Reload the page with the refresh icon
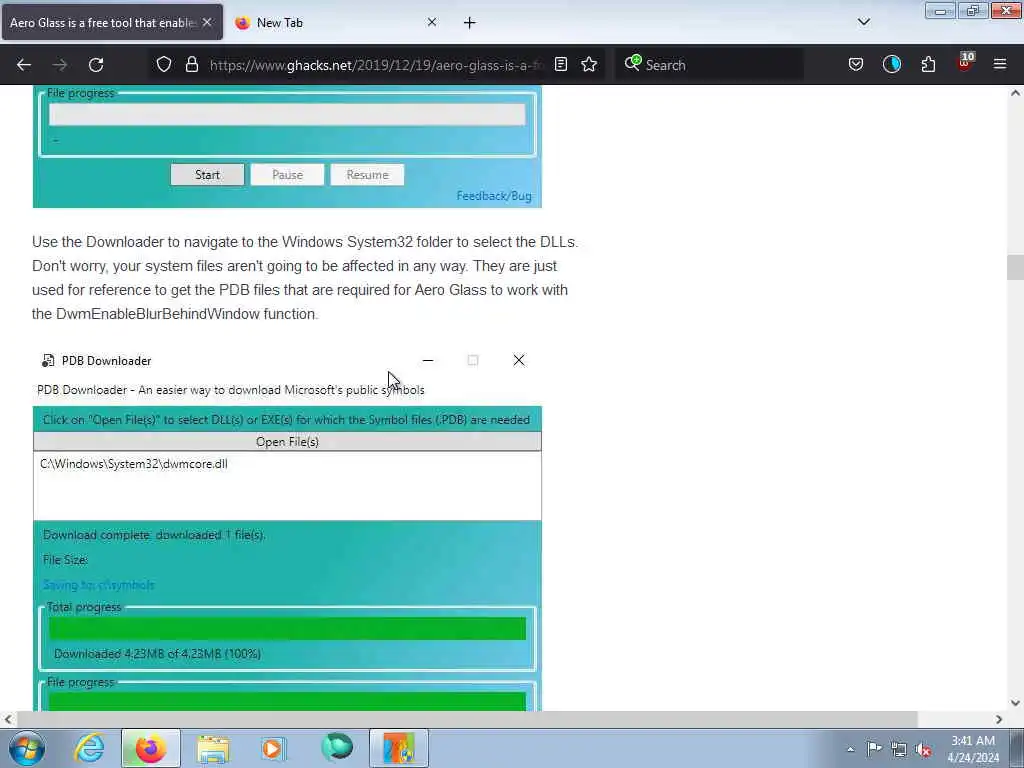The width and height of the screenshot is (1024, 768). pyautogui.click(x=96, y=65)
